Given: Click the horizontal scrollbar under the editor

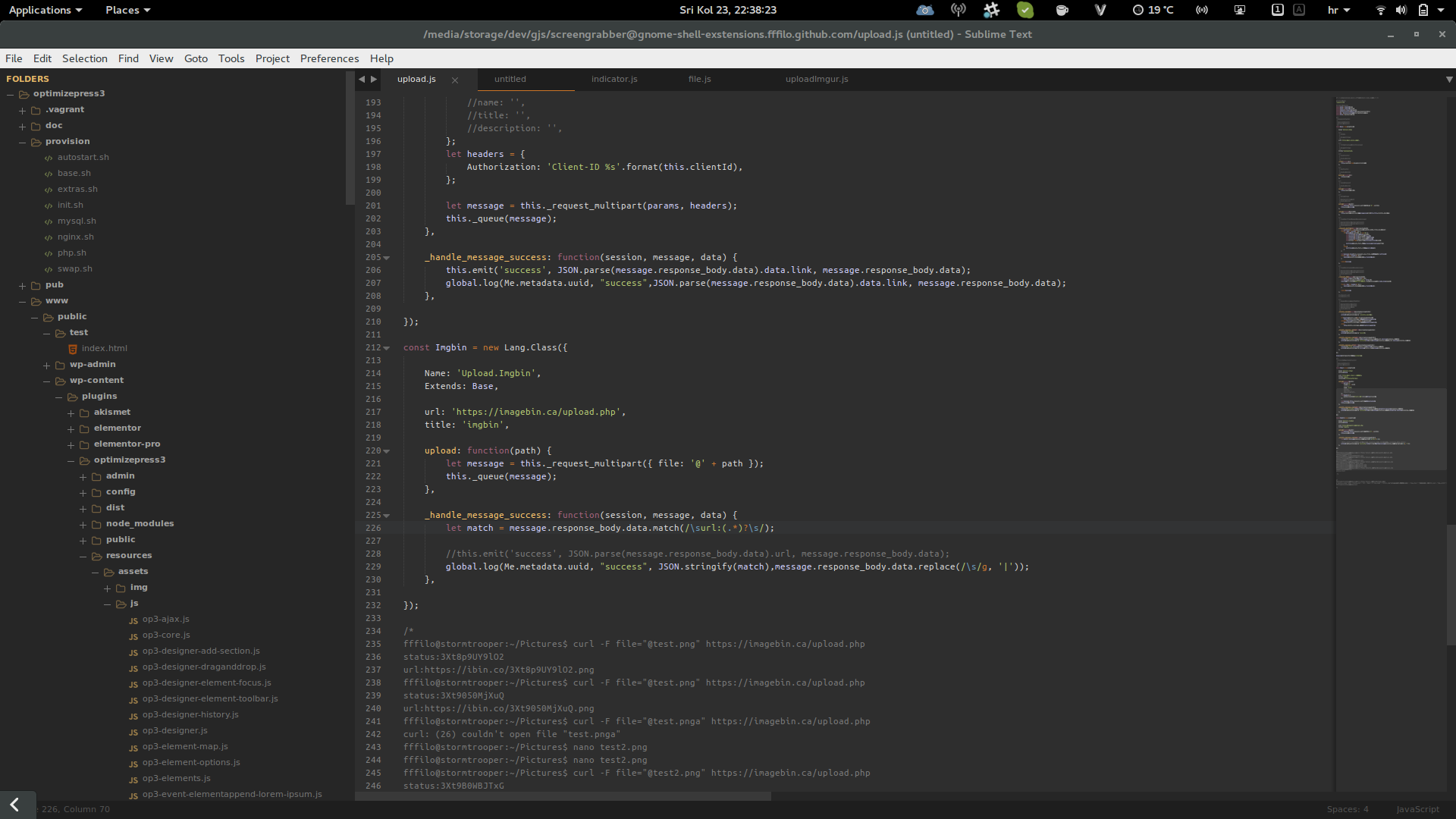Looking at the screenshot, I should pos(563,796).
